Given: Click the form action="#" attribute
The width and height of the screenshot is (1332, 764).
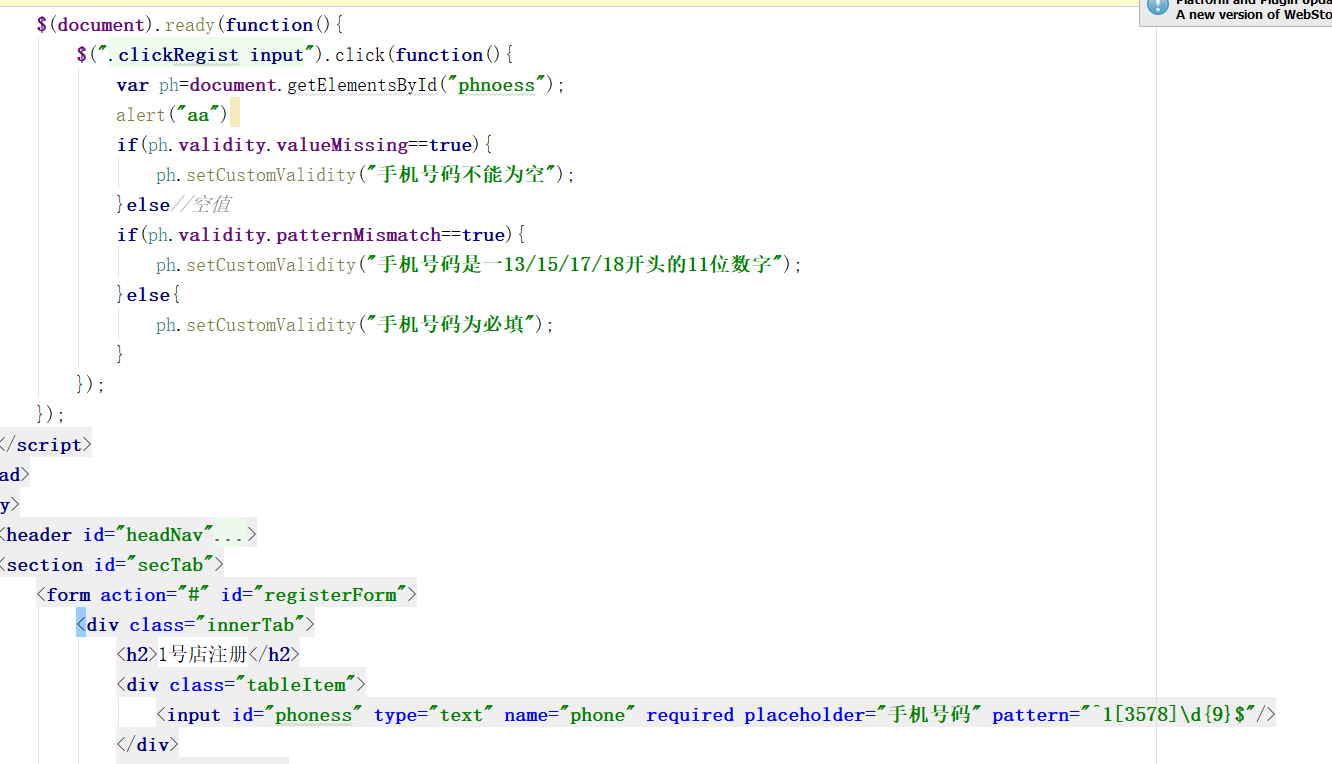Looking at the screenshot, I should (157, 595).
